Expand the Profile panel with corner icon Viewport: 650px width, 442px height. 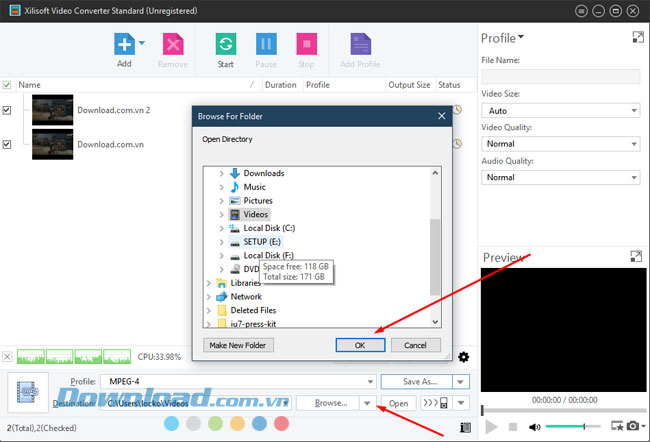(638, 37)
